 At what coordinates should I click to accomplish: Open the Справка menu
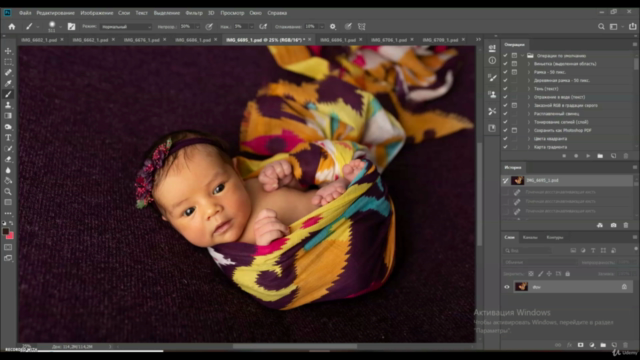277,13
